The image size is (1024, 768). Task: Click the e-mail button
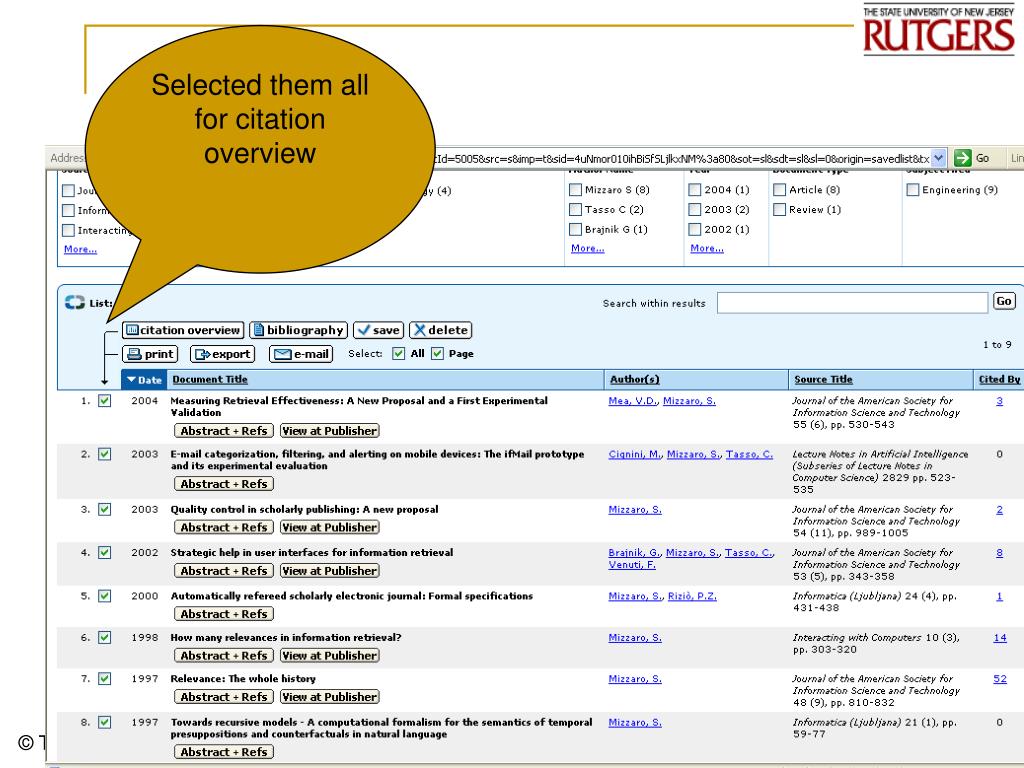[x=301, y=354]
